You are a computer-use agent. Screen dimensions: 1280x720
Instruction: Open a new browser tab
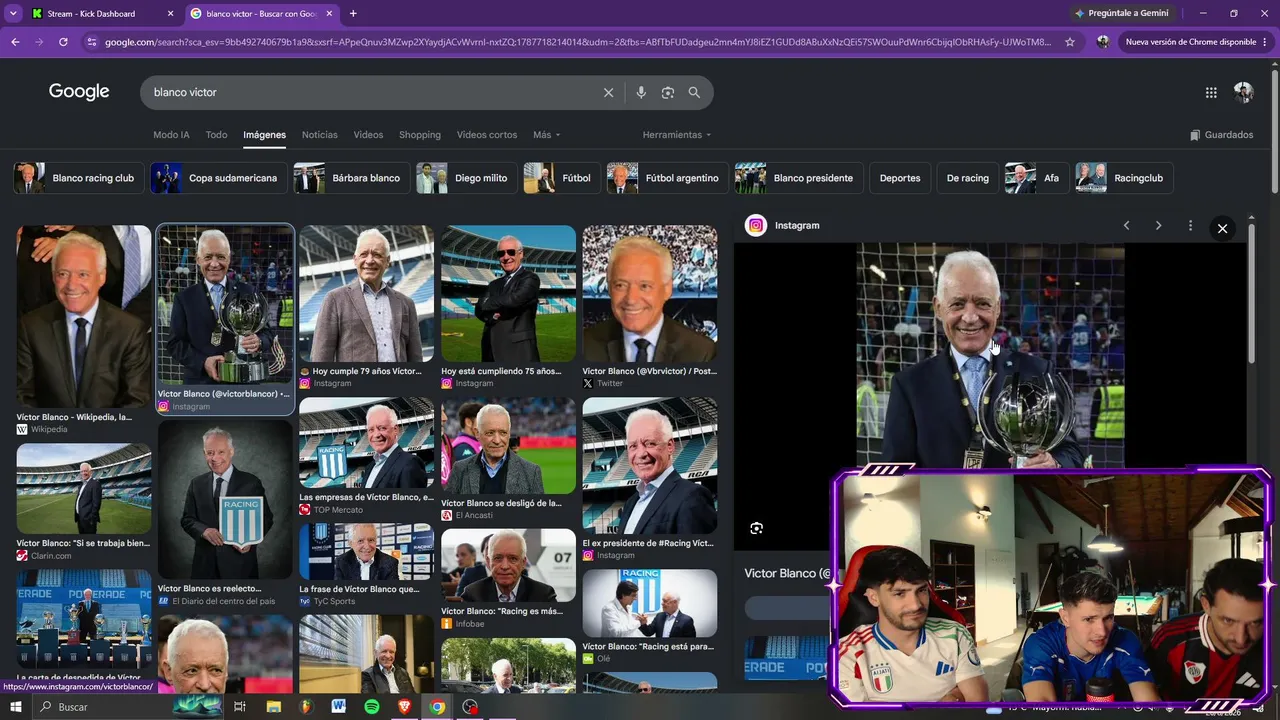(353, 14)
